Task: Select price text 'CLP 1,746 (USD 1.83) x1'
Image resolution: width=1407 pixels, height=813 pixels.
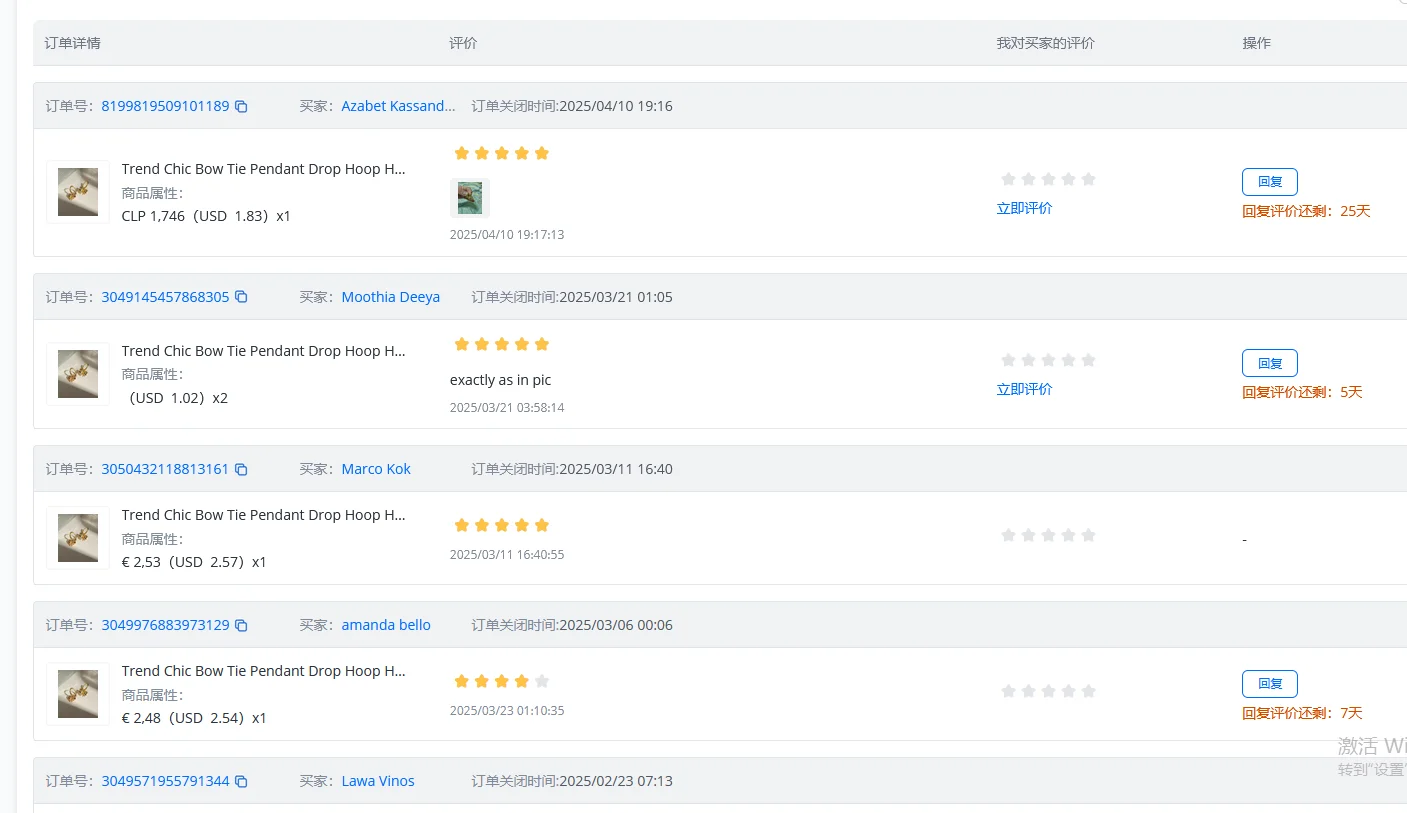Action: [x=206, y=216]
